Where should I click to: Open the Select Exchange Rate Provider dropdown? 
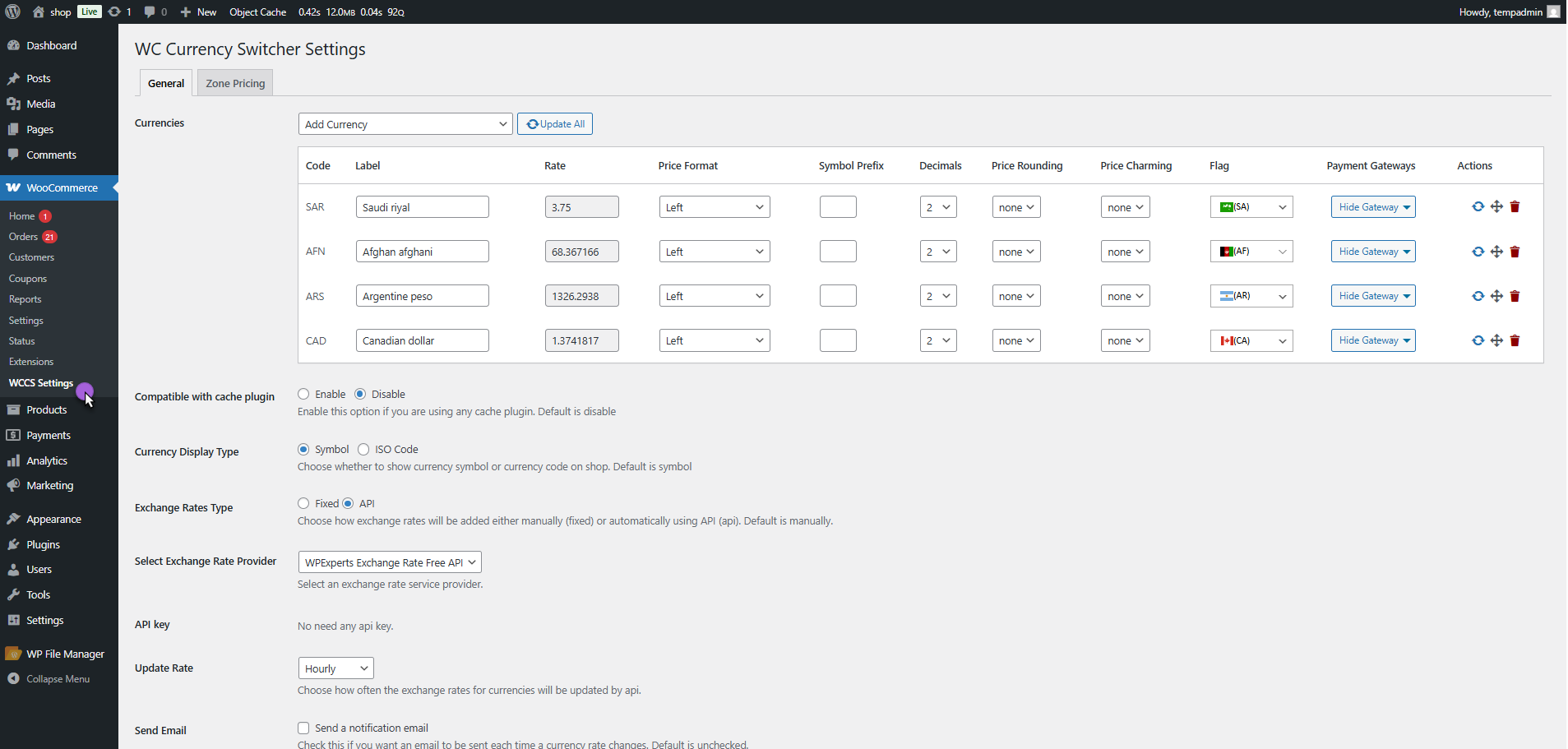point(389,562)
